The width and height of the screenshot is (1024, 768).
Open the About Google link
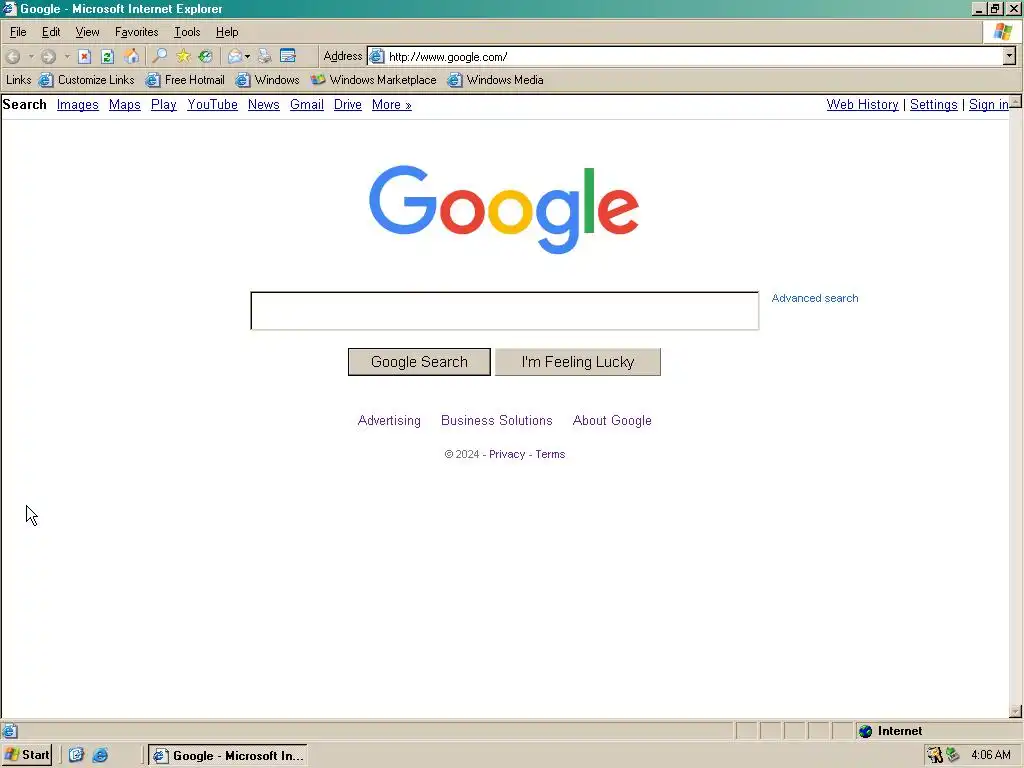click(x=613, y=421)
